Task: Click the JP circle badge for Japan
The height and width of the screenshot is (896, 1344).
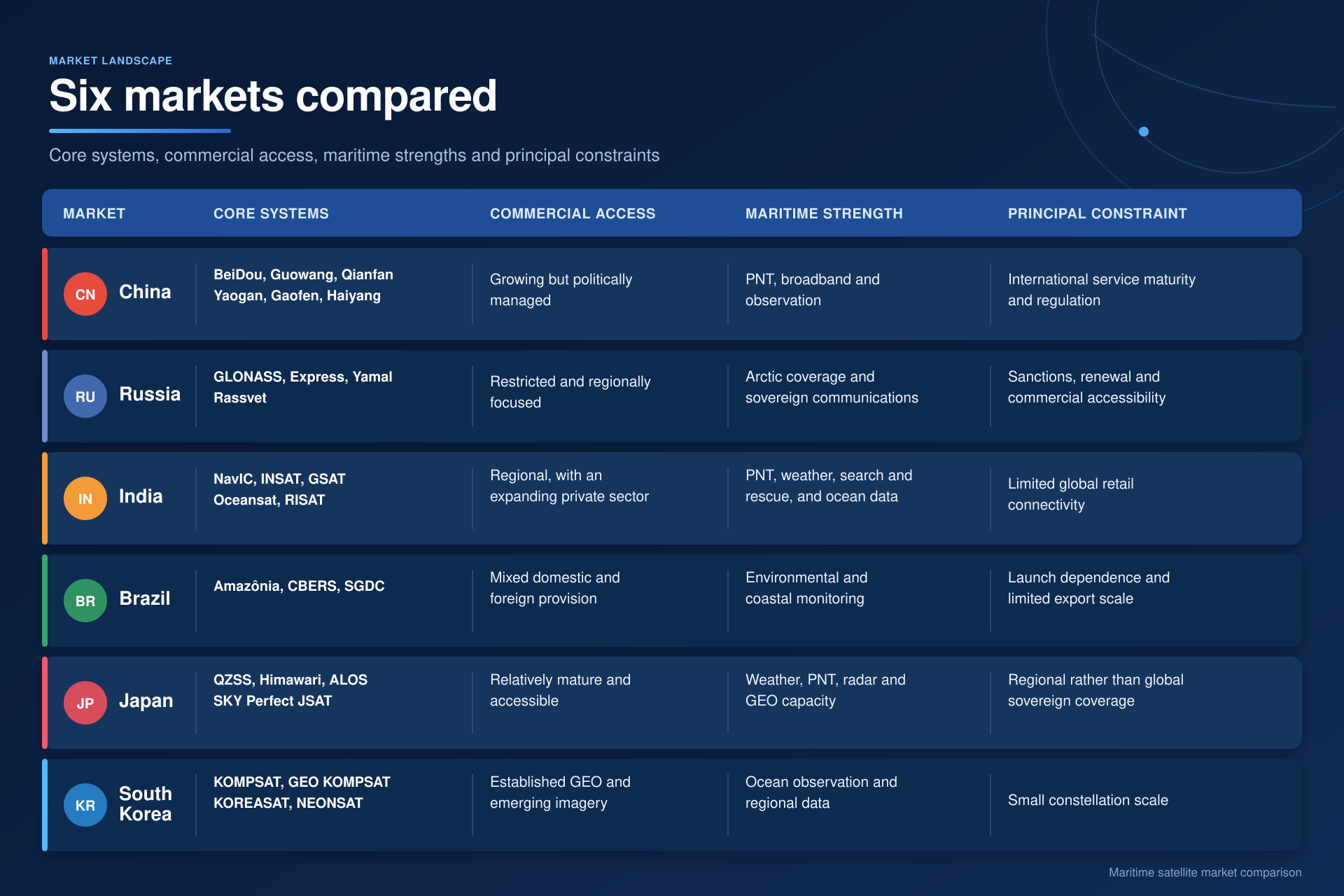Action: [85, 703]
